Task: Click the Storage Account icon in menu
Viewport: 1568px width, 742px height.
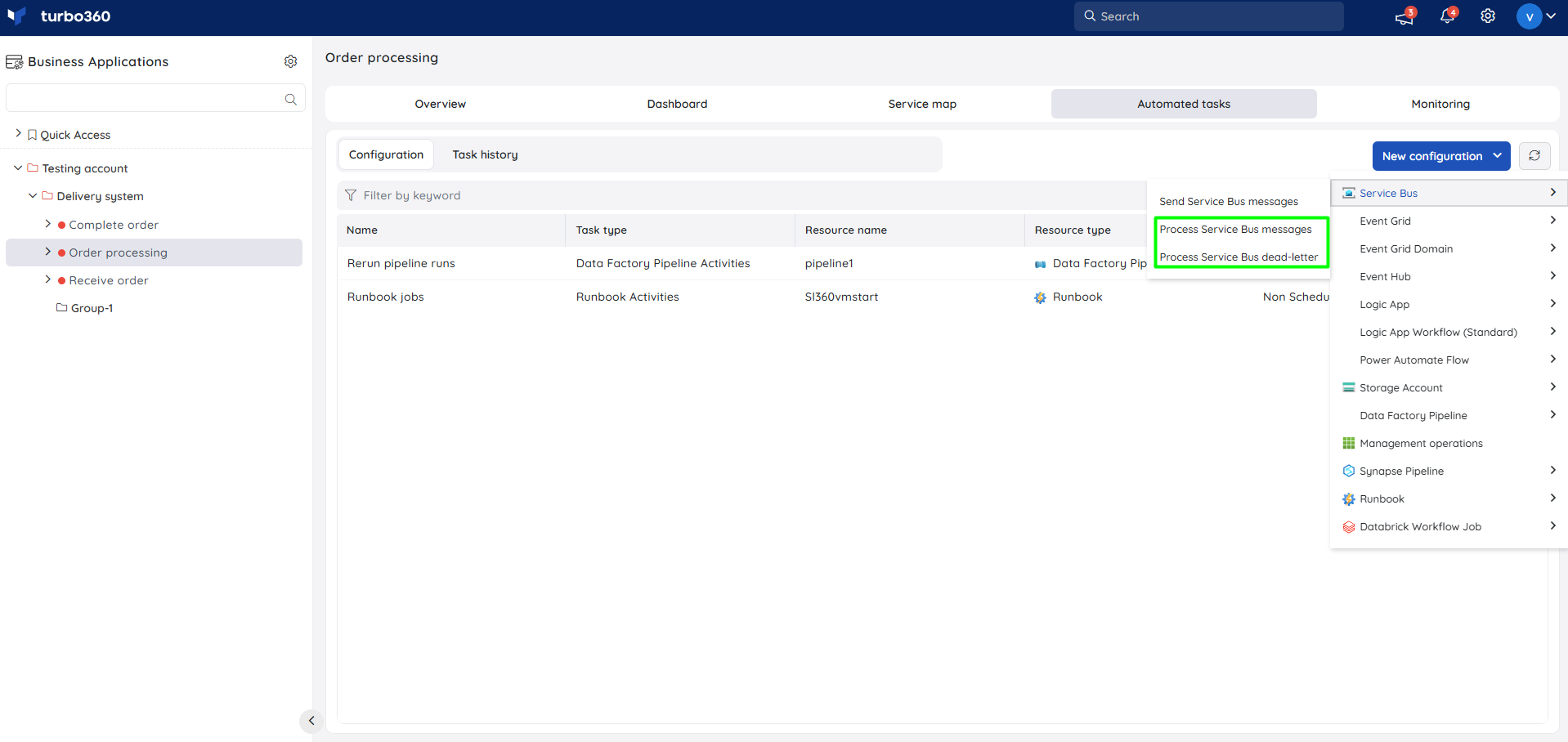Action: pos(1349,387)
